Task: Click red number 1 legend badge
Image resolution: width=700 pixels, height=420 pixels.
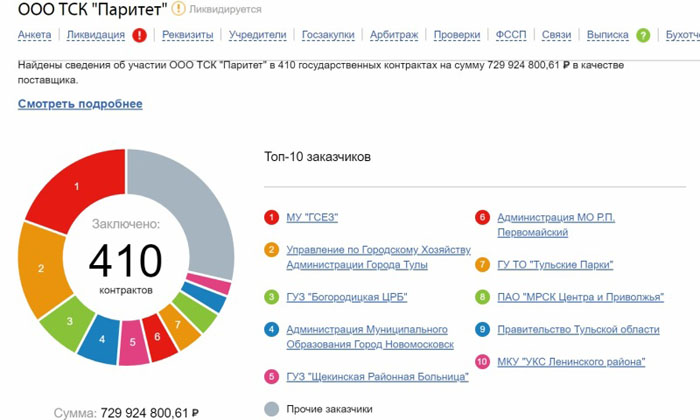Action: [x=271, y=217]
